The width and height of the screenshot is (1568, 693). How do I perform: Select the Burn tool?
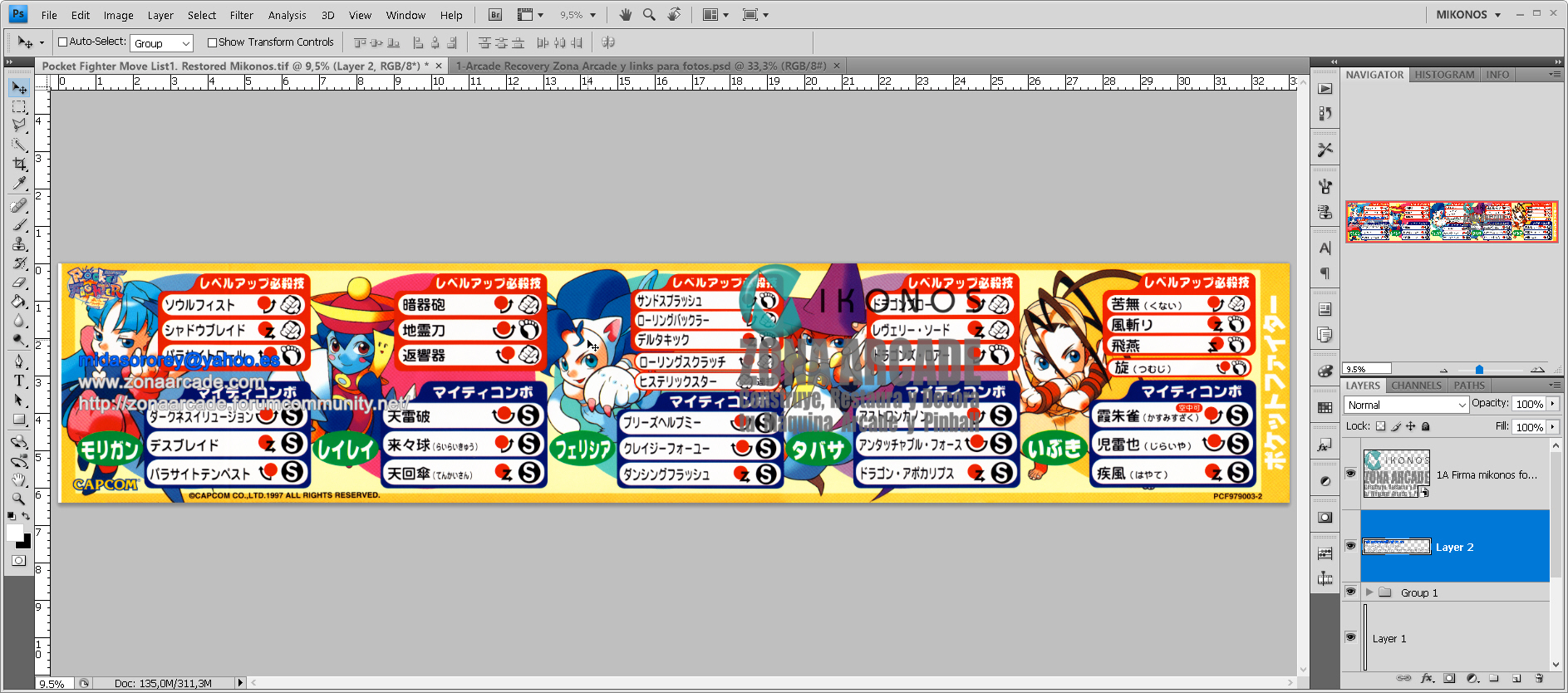pyautogui.click(x=19, y=340)
